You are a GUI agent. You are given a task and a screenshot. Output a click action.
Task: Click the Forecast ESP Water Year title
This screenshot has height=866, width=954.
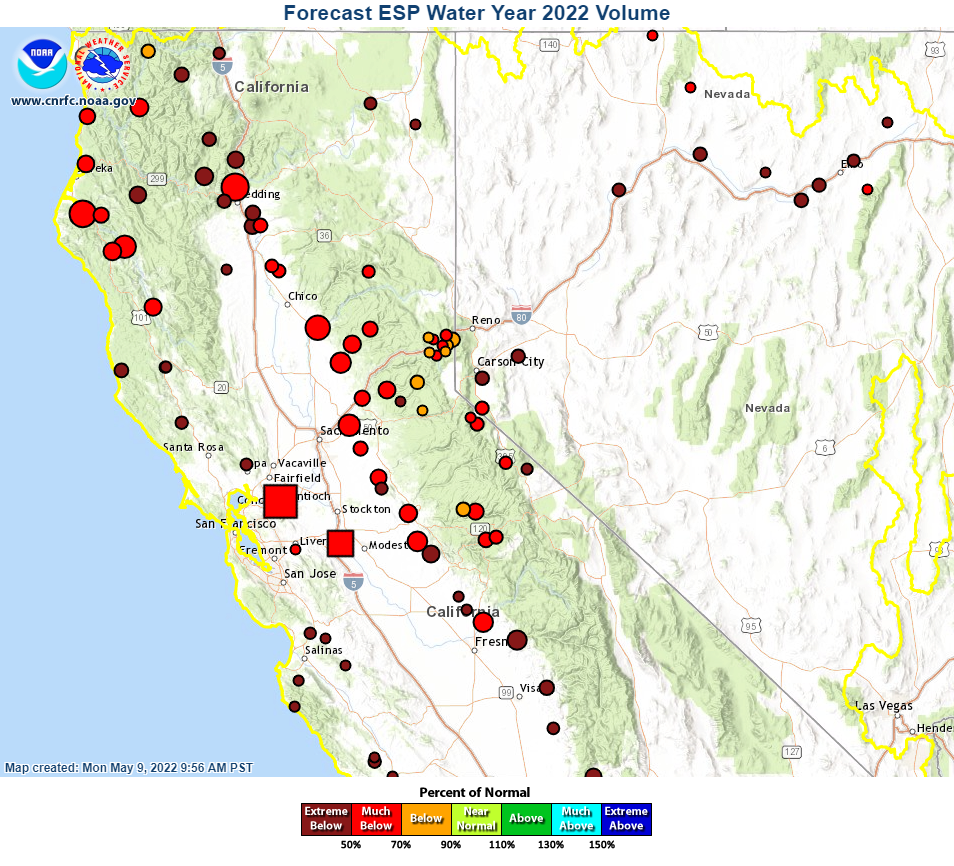pyautogui.click(x=477, y=13)
